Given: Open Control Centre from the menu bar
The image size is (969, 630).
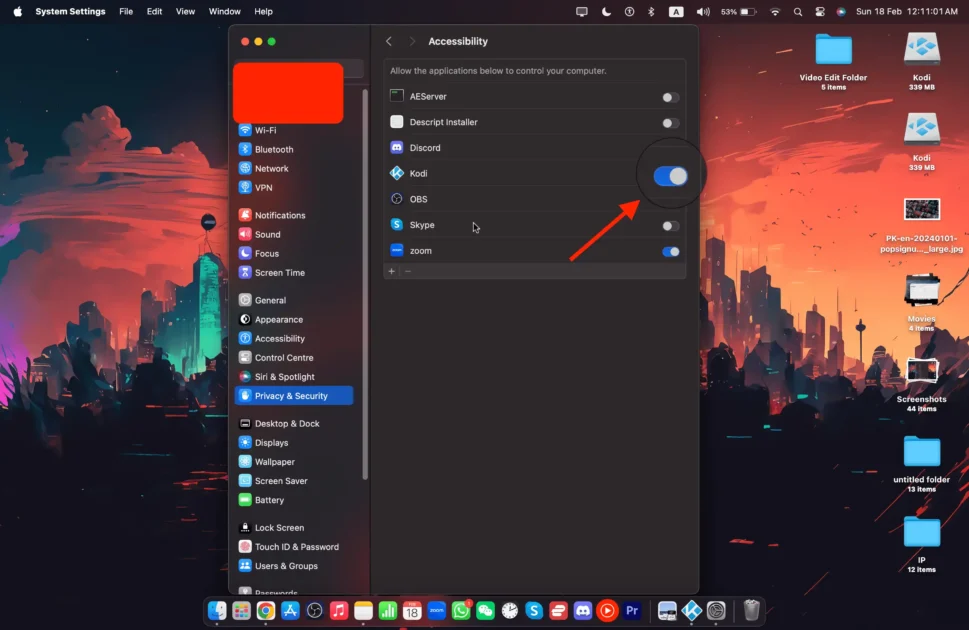Looking at the screenshot, I should point(820,11).
